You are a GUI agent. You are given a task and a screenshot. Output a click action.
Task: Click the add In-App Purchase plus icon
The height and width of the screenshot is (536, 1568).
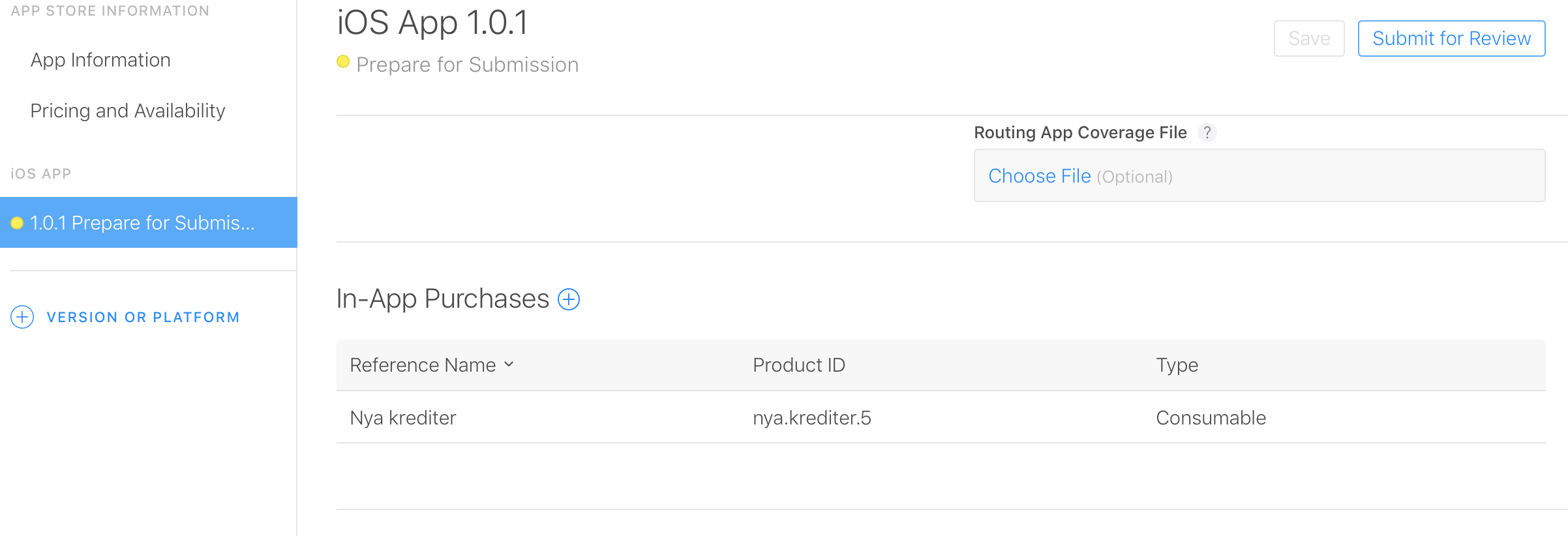click(569, 299)
